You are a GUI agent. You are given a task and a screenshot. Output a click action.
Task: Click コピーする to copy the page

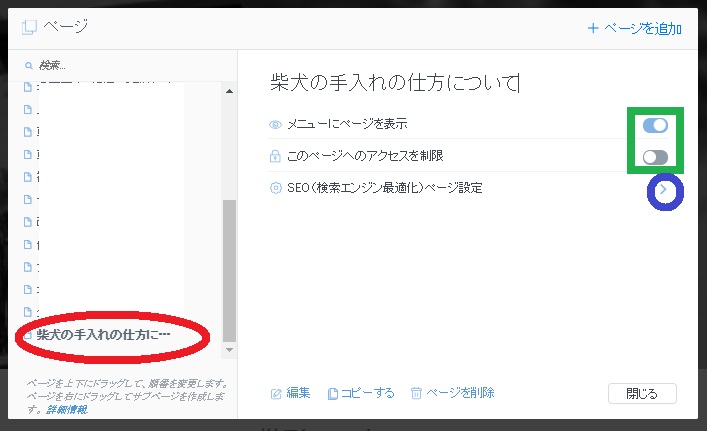[361, 393]
